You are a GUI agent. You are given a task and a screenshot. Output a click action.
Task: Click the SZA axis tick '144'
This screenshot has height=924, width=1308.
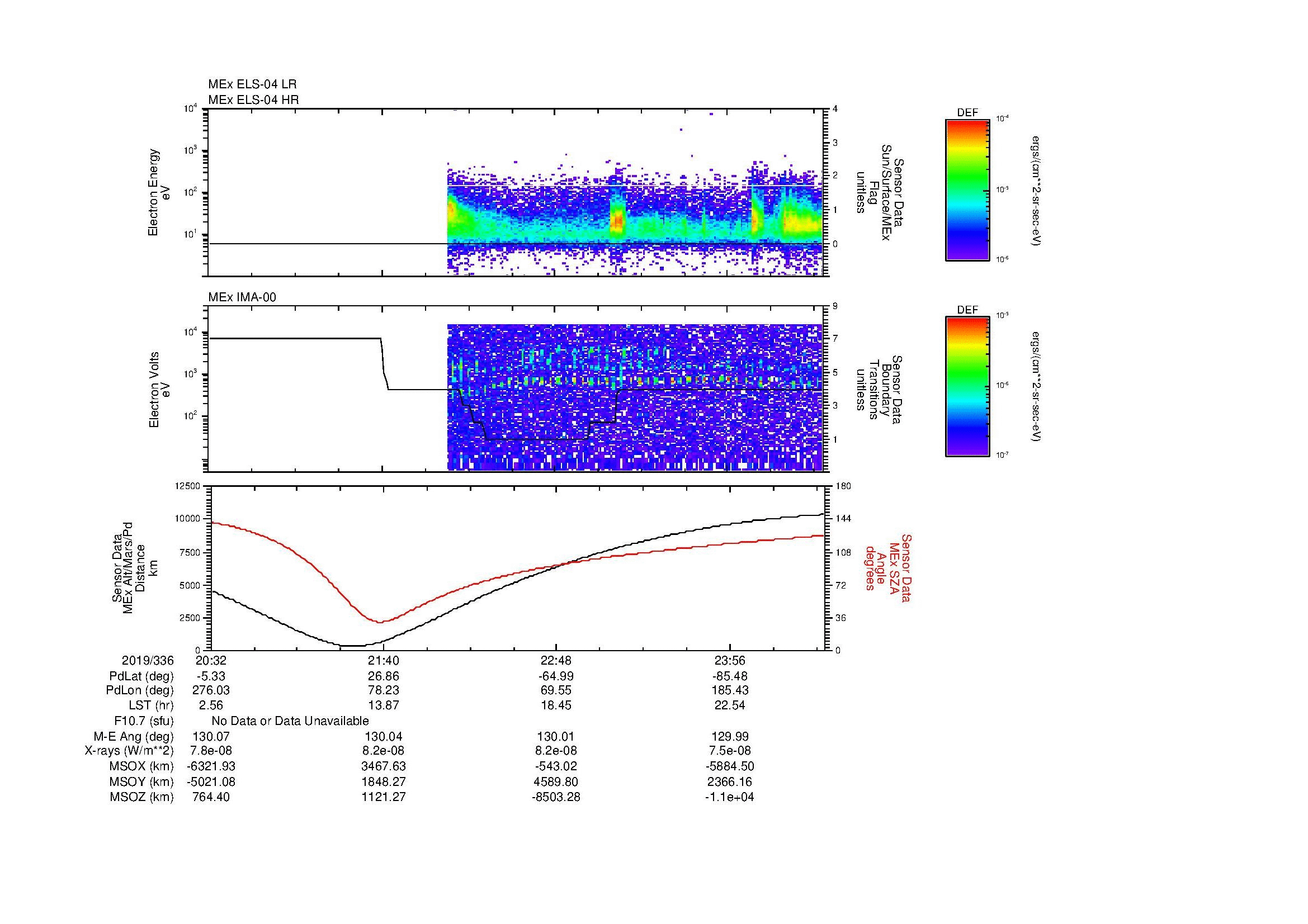(844, 519)
